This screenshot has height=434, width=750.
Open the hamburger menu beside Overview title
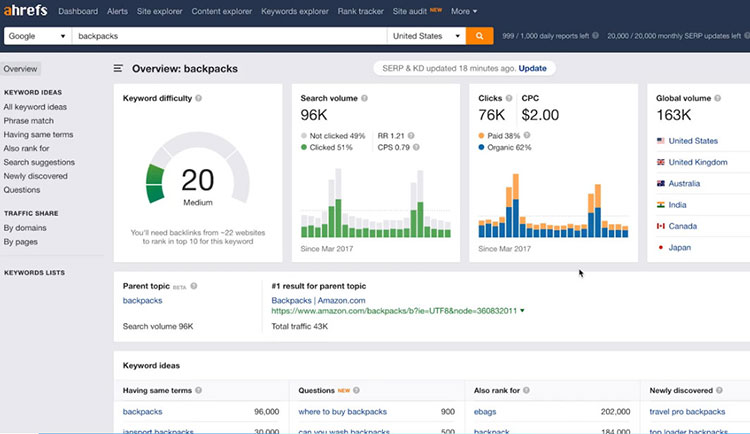point(118,69)
